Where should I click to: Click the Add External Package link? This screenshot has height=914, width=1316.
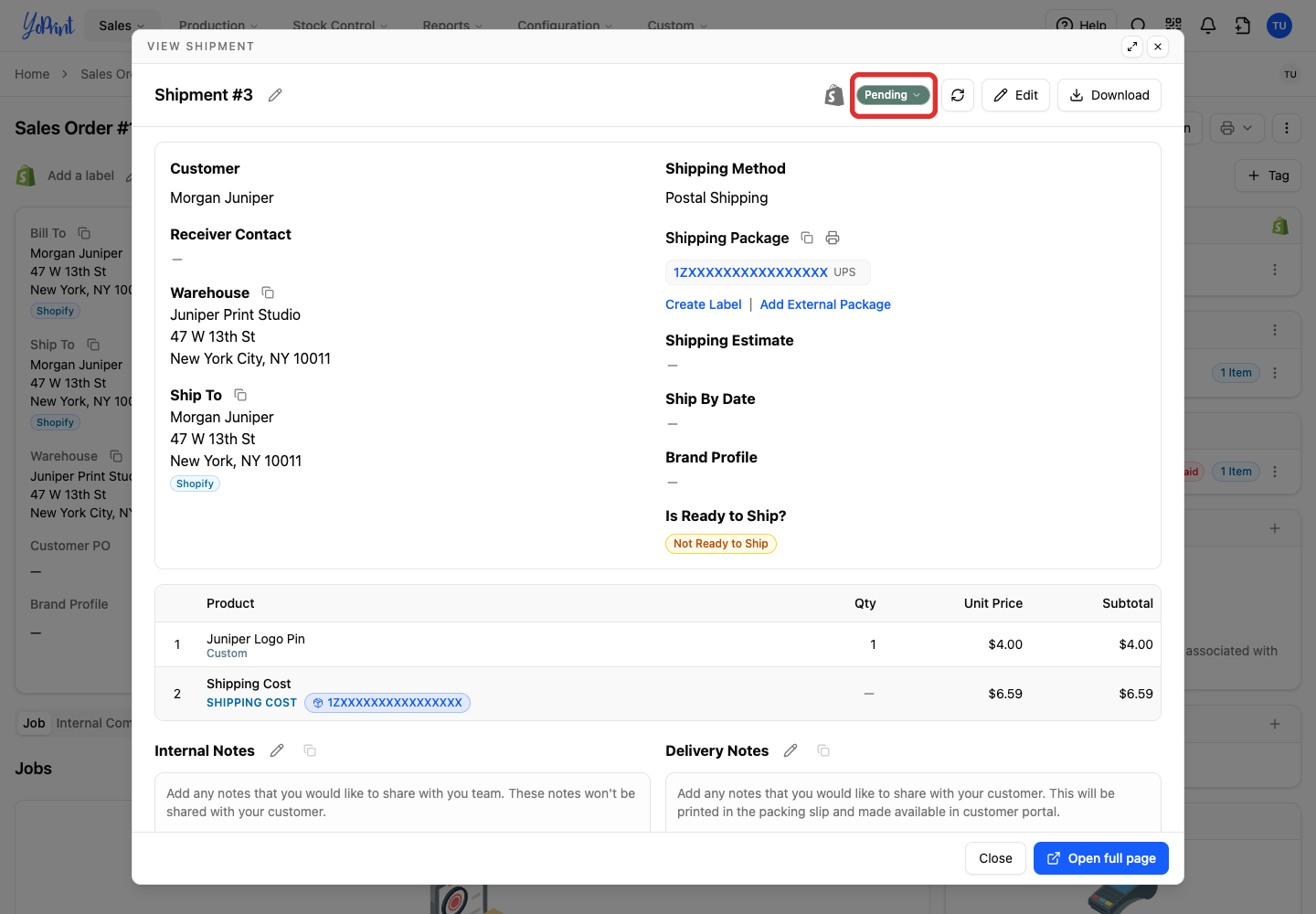coord(825,304)
